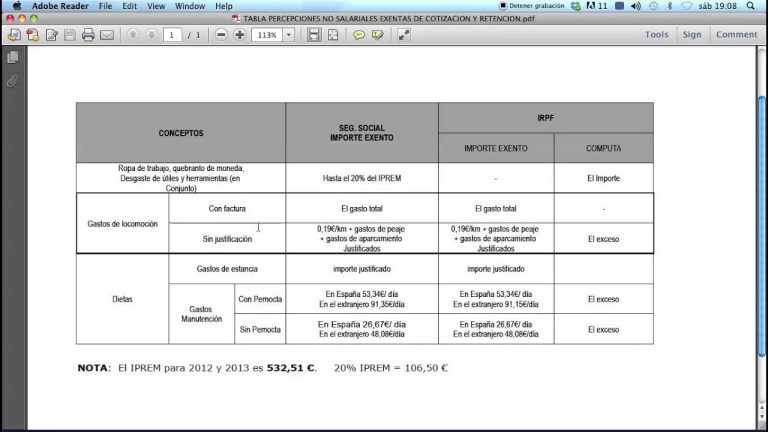This screenshot has width=768, height=432.
Task: Open the page thumbnails panel
Action: [13, 58]
